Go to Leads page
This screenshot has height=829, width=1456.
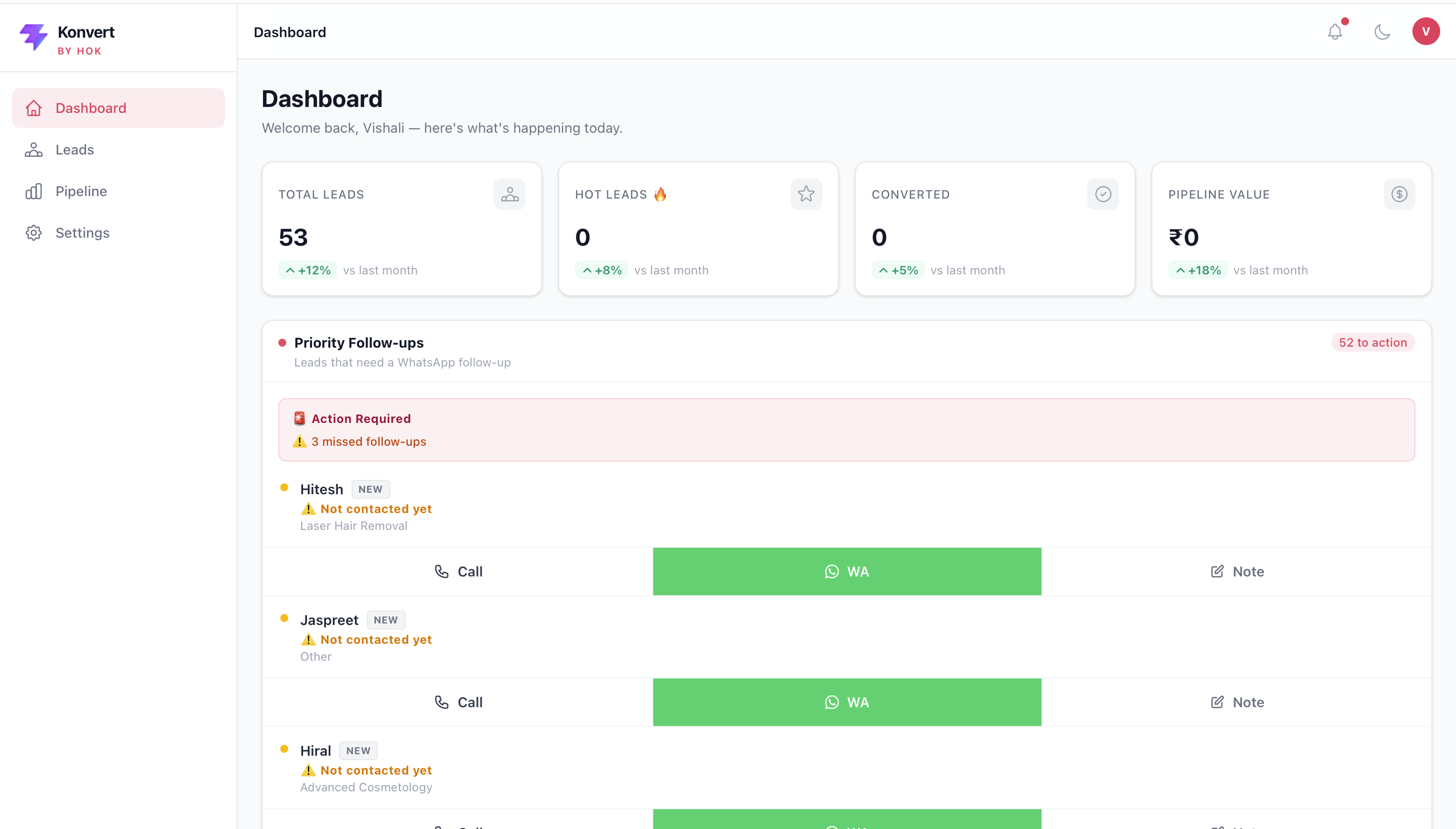[x=118, y=150]
